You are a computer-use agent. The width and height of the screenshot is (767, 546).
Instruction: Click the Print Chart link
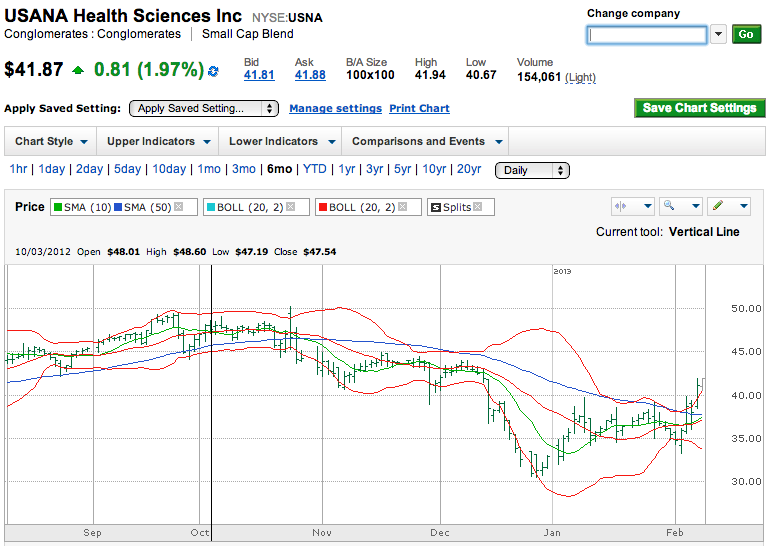coord(419,108)
